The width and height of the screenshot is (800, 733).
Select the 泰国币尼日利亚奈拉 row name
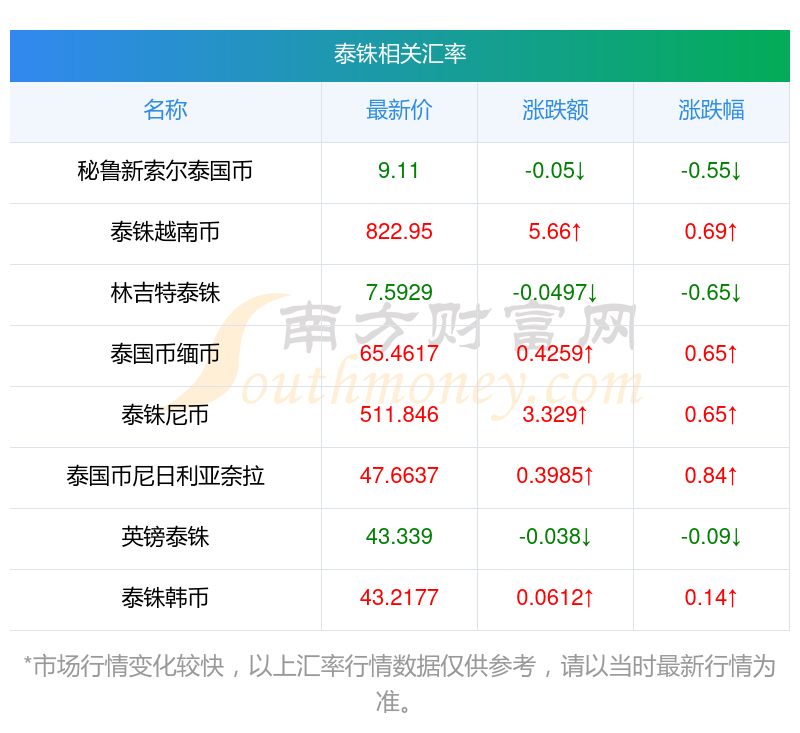tap(165, 476)
